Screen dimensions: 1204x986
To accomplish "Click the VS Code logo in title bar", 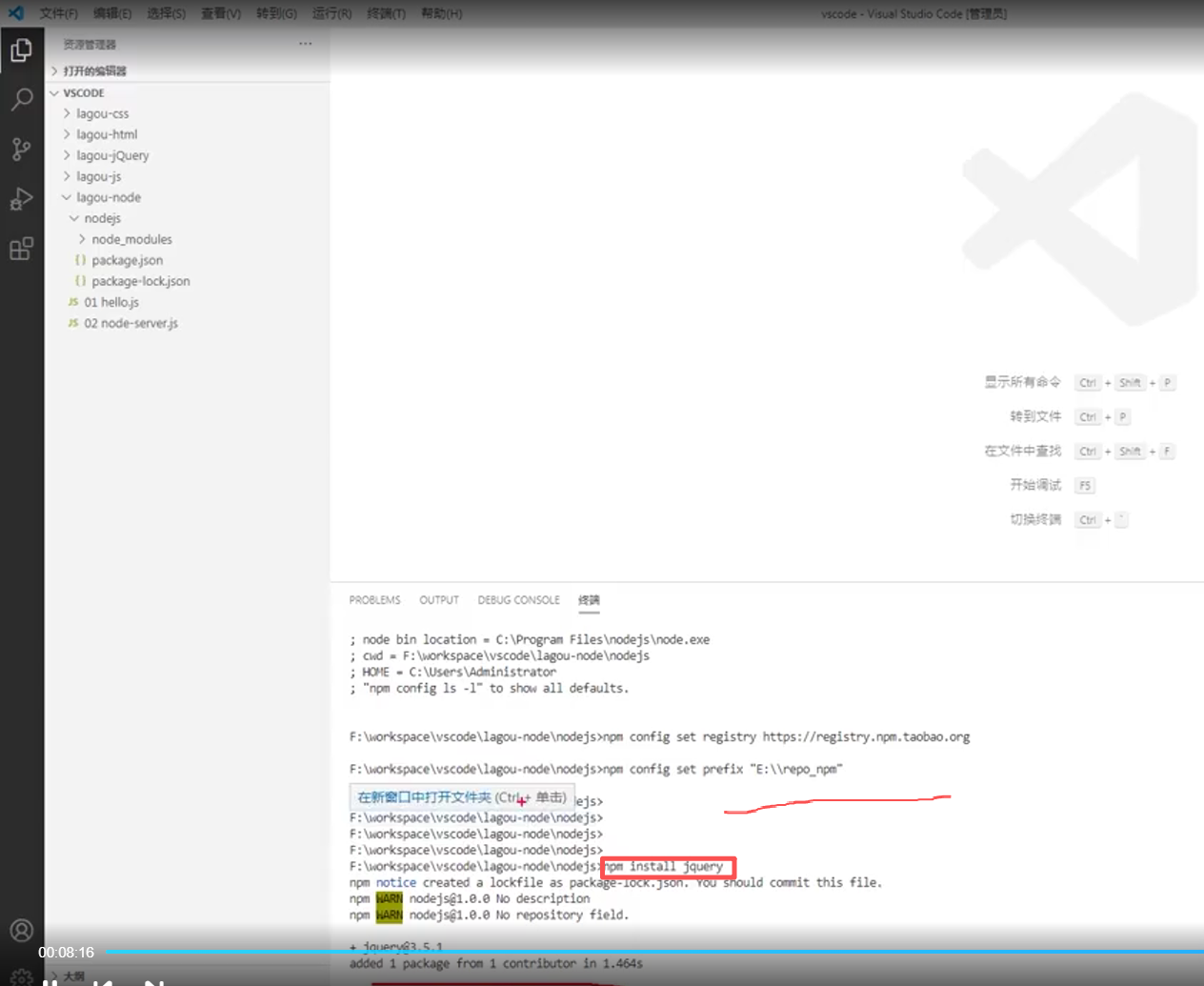I will [x=16, y=13].
